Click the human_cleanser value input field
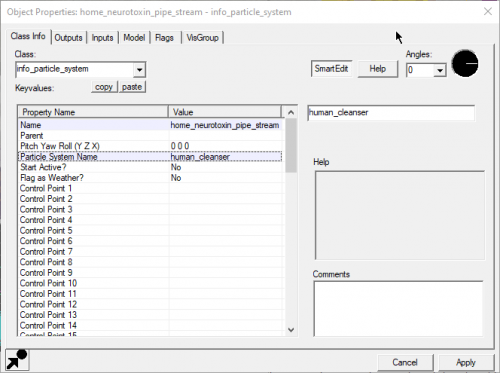The image size is (500, 373). pyautogui.click(x=391, y=113)
